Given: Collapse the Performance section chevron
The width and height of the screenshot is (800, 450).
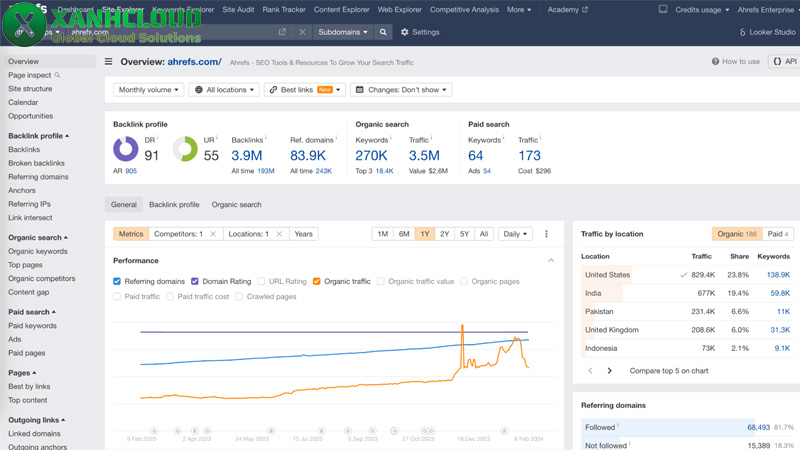Looking at the screenshot, I should click(551, 261).
